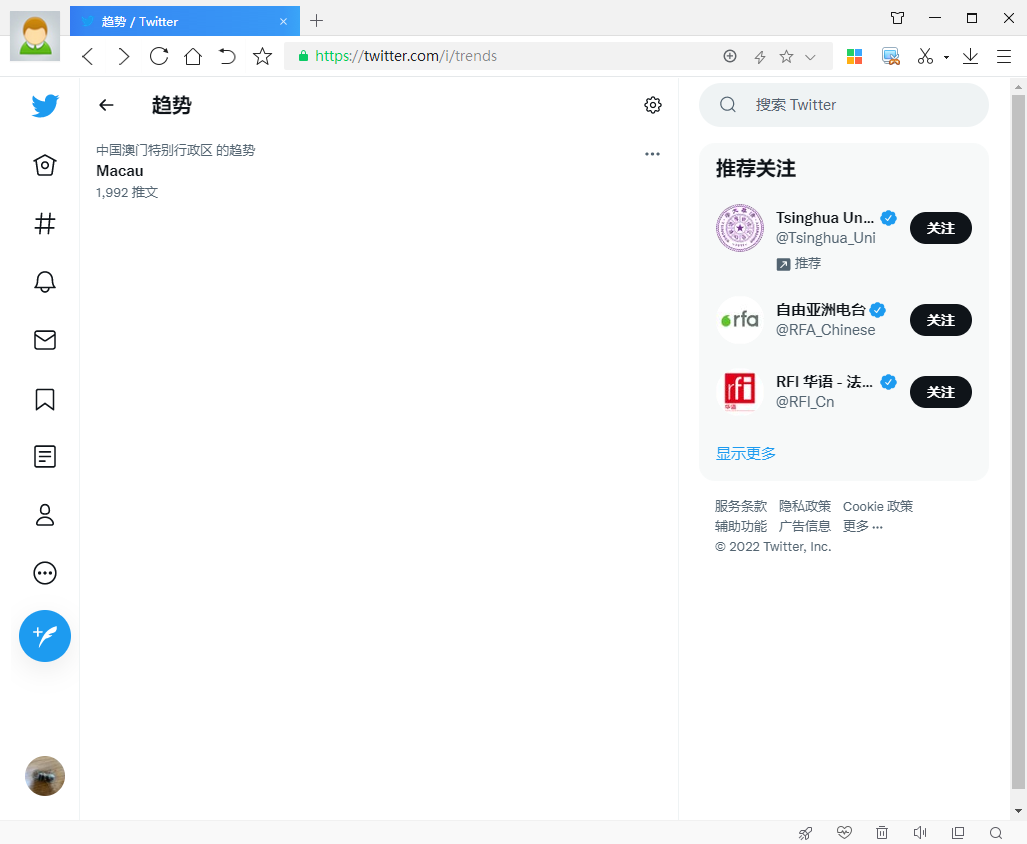The width and height of the screenshot is (1027, 844).
Task: Open 广告信息 footer link
Action: (x=804, y=526)
